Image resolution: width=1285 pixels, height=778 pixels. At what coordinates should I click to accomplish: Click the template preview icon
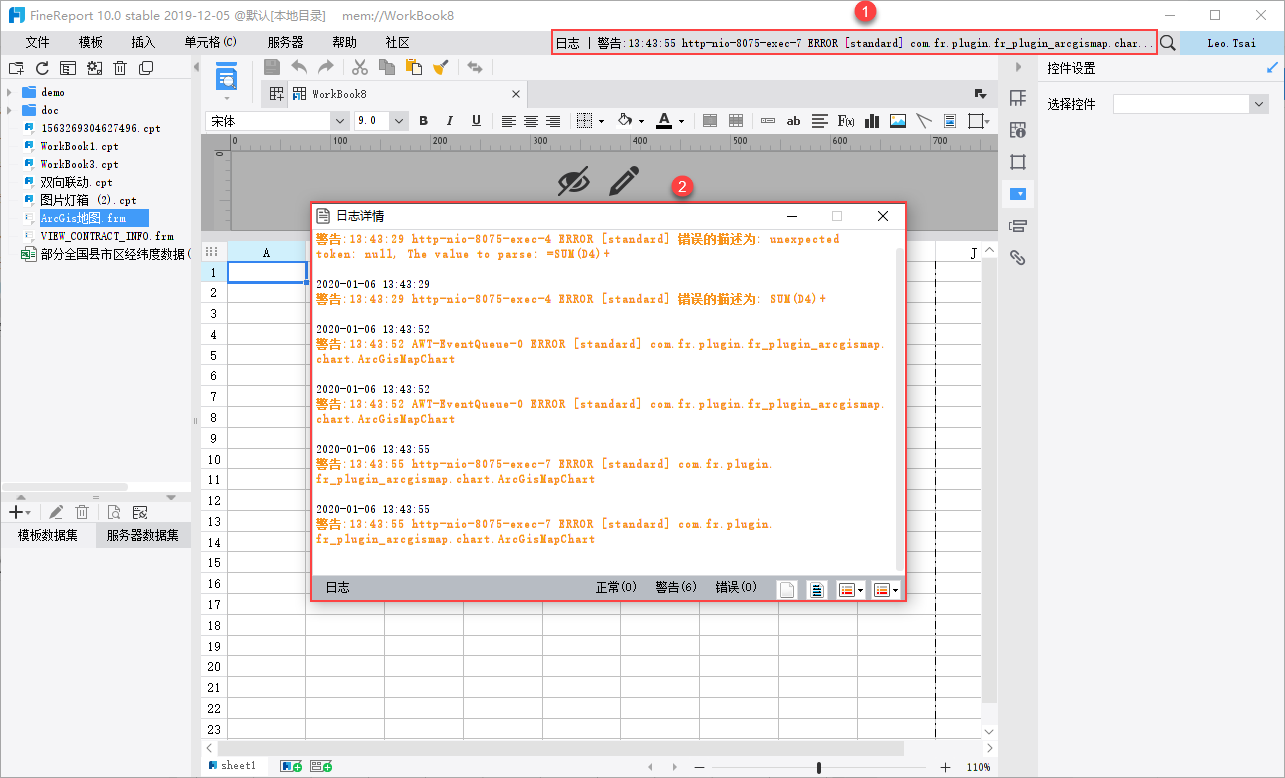click(x=226, y=77)
